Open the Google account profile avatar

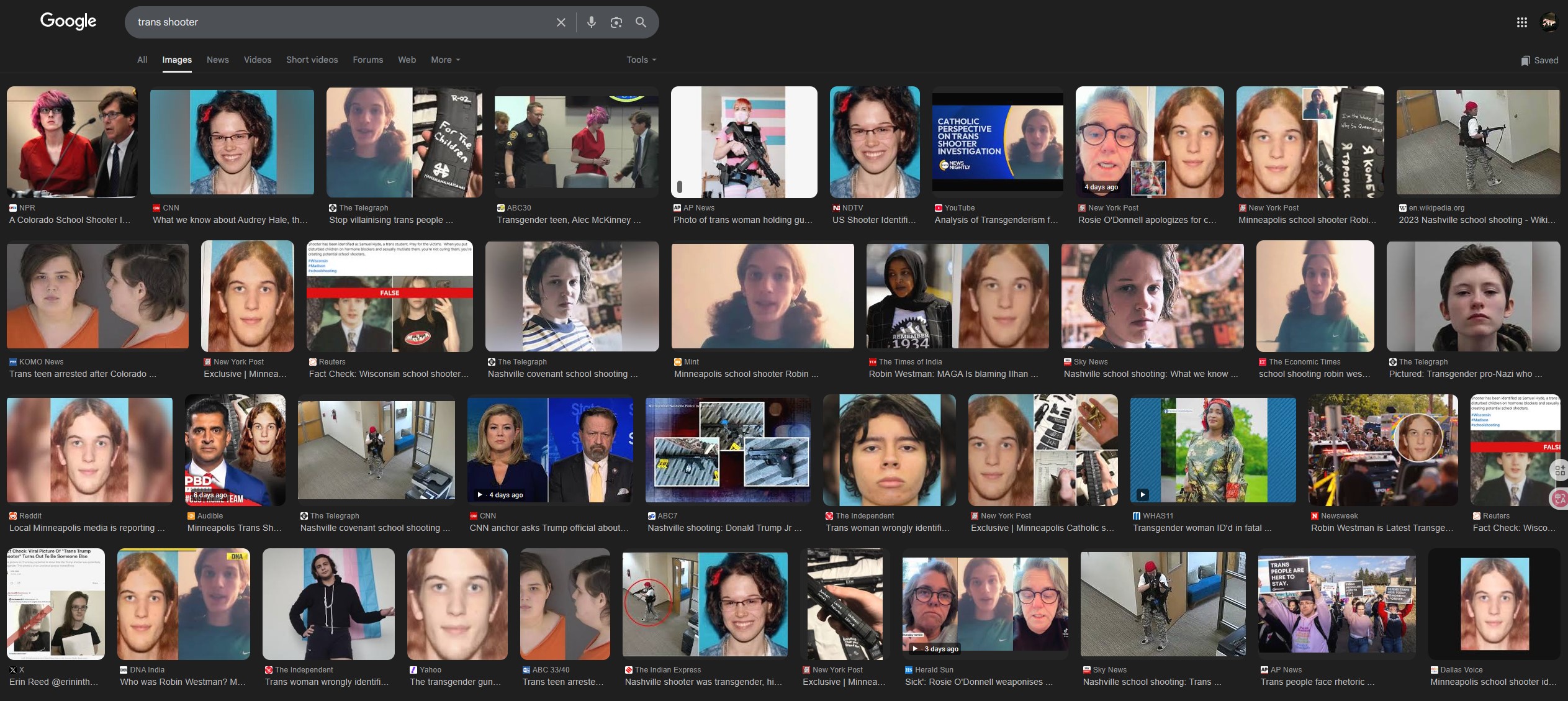1549,22
